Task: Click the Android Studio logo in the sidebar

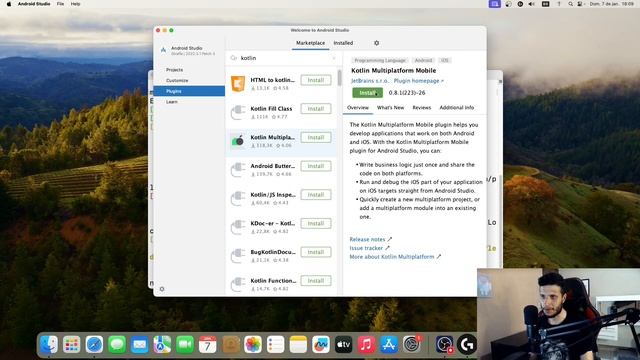Action: pos(163,50)
